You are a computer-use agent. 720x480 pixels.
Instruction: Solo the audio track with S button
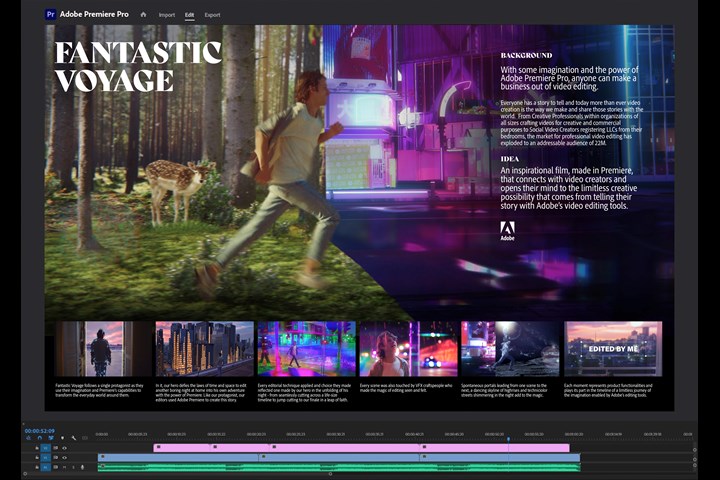(x=73, y=467)
